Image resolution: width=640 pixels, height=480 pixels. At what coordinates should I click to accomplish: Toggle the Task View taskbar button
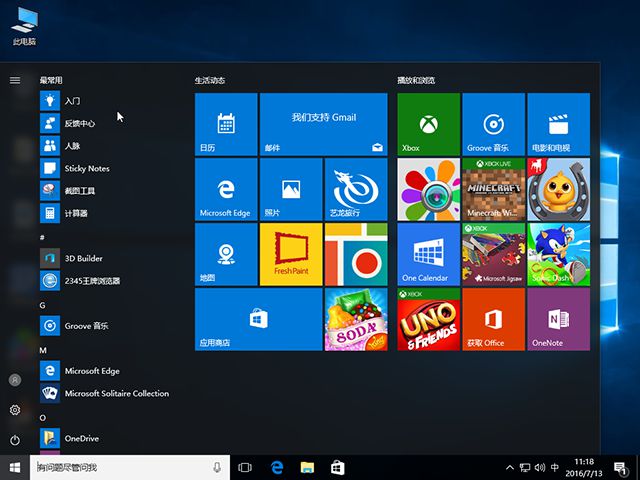pos(245,467)
